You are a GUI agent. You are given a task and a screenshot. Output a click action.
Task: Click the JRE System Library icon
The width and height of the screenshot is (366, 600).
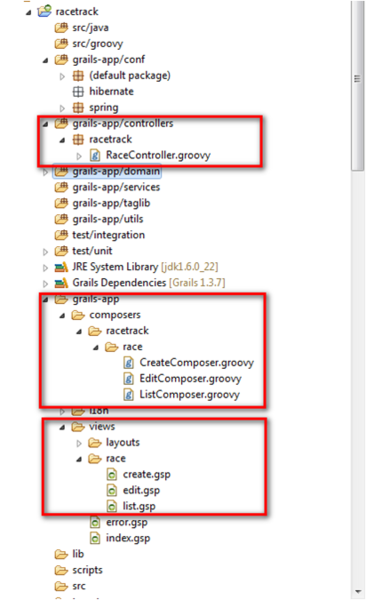(61, 267)
